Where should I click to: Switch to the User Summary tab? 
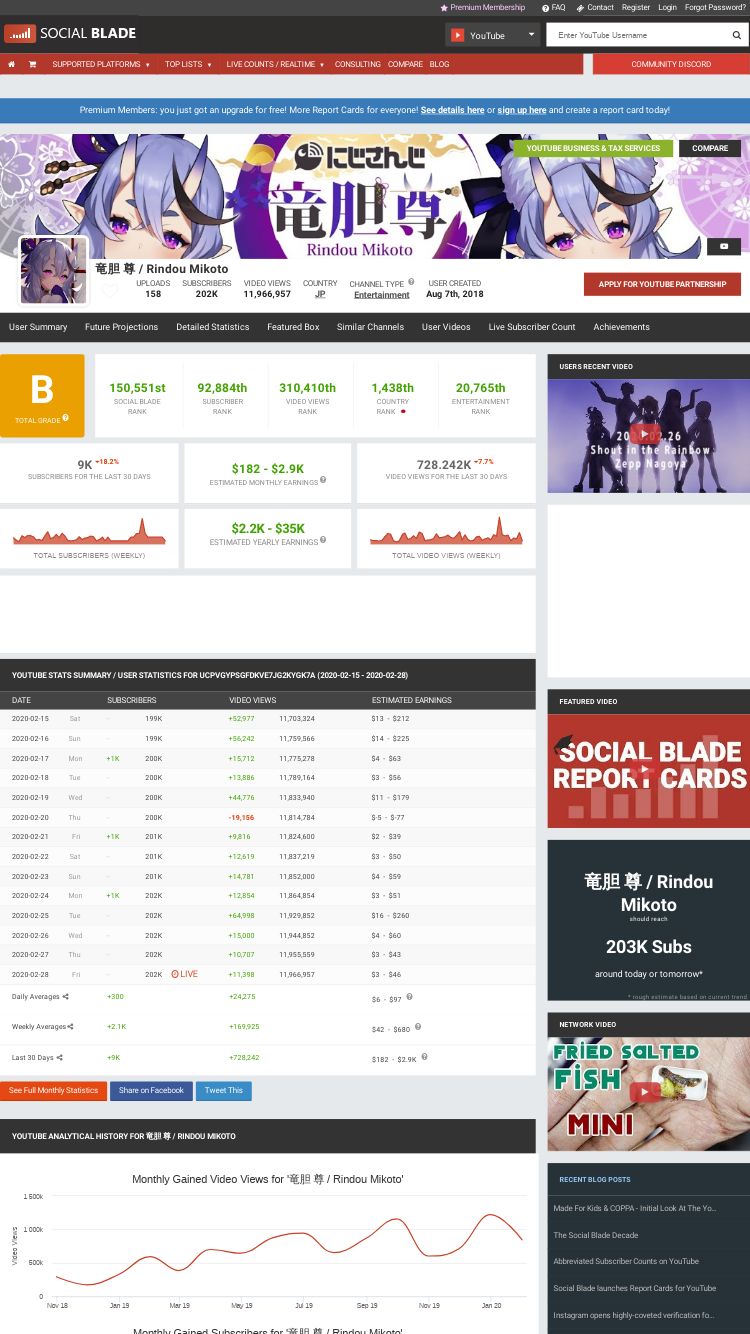pyautogui.click(x=38, y=327)
